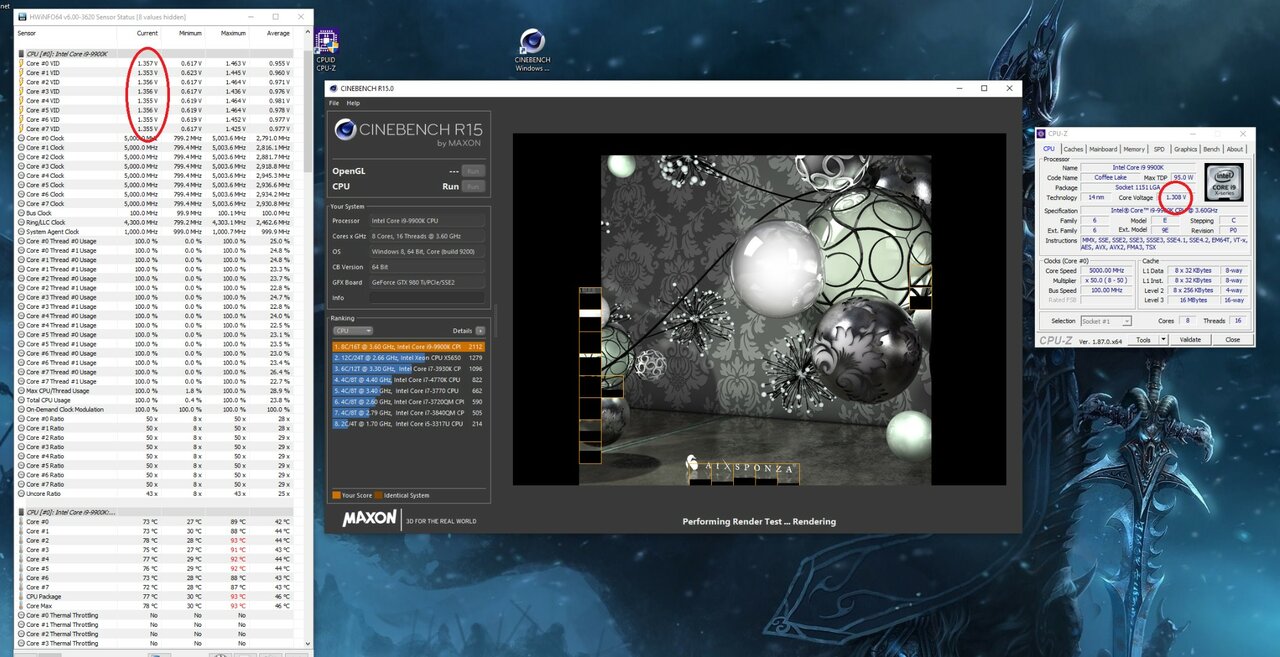Select the Xeon X5650 1279 ranking entry
Screen dimensions: 1280x657
pyautogui.click(x=409, y=357)
